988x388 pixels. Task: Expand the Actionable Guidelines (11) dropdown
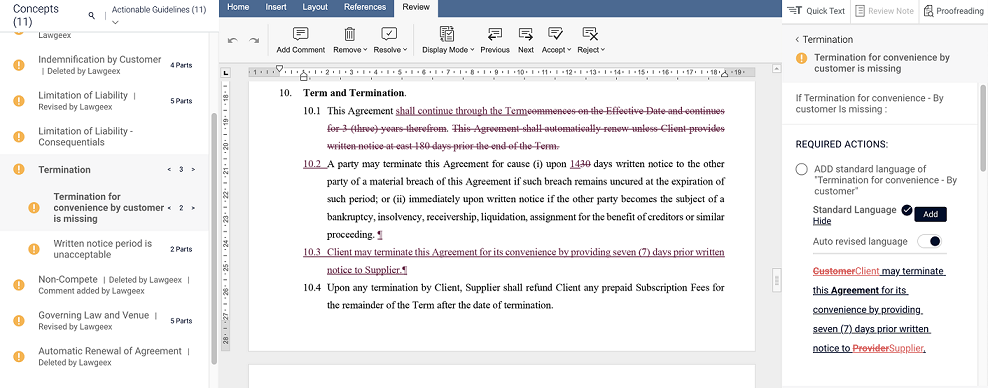click(x=115, y=22)
